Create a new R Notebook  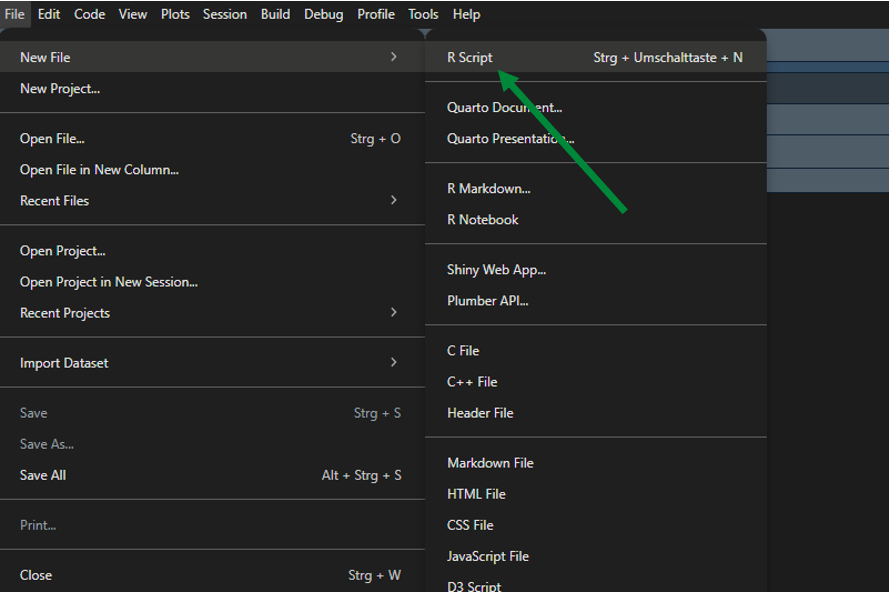(x=596, y=219)
